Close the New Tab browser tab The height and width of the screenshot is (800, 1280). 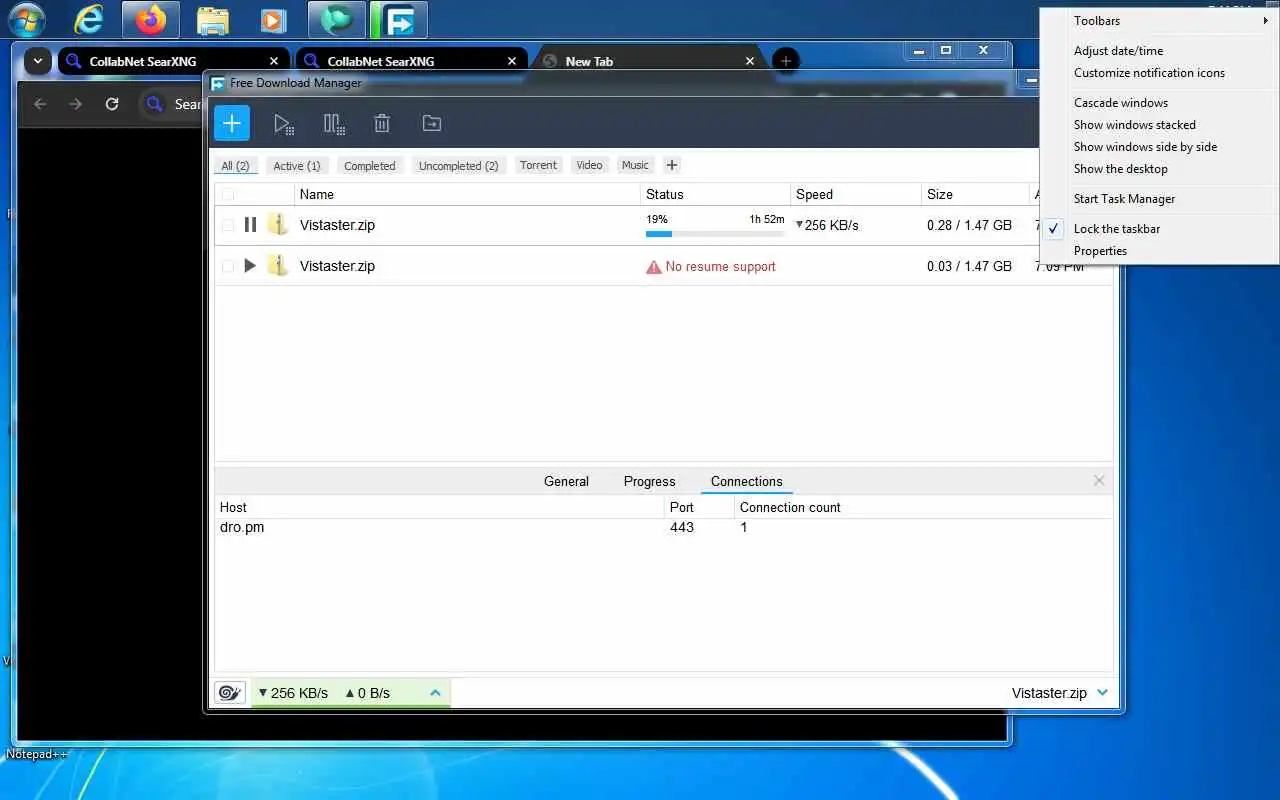750,61
